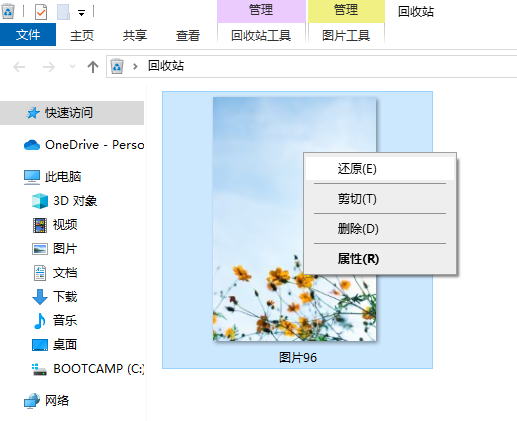The width and height of the screenshot is (517, 421).
Task: Choose 属性(R) from the context menu
Action: [380, 259]
